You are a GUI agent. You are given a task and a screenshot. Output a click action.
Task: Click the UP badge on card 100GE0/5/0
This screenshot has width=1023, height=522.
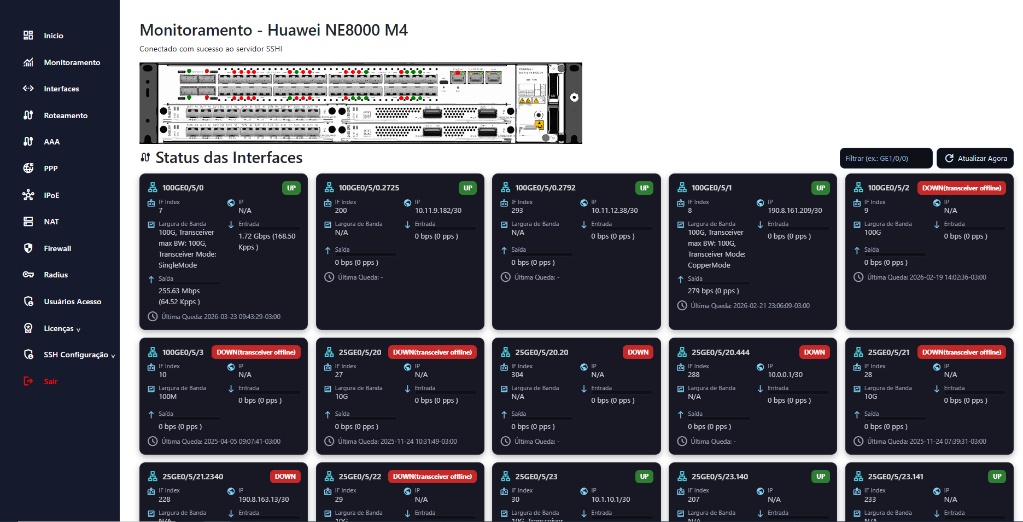click(291, 188)
